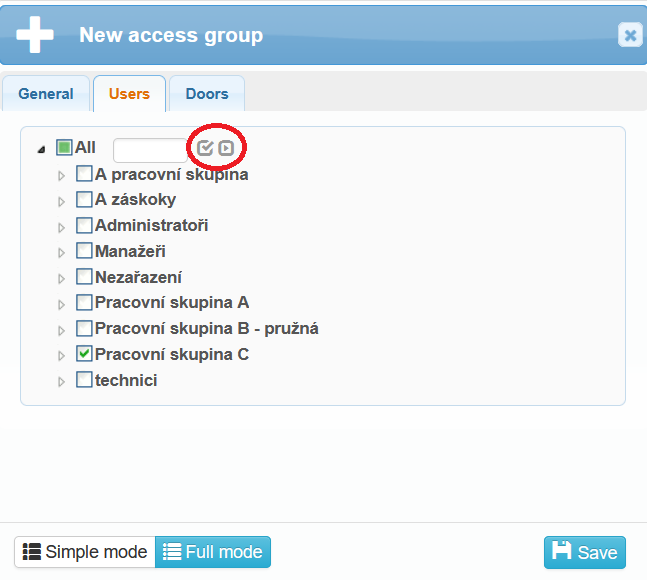Image resolution: width=647 pixels, height=580 pixels.
Task: Collapse the All tree node
Action: tap(41, 149)
